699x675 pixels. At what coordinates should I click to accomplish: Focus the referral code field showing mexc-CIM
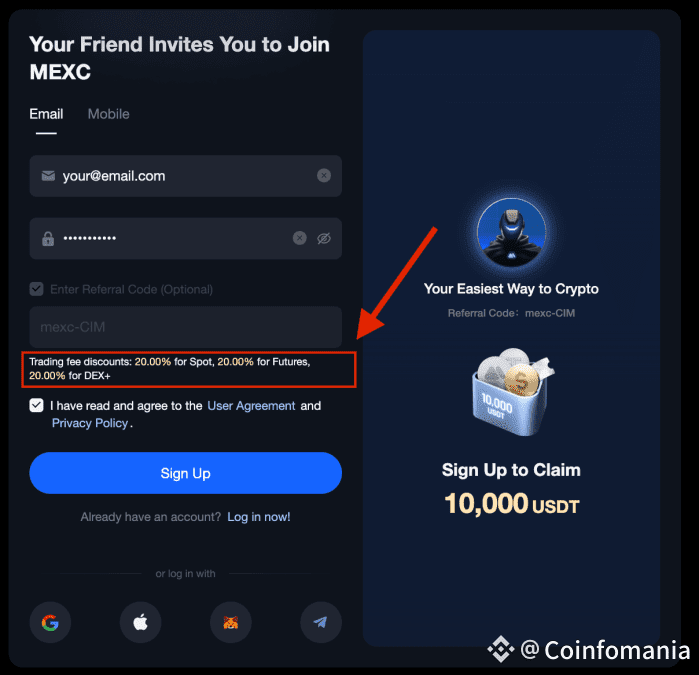(x=185, y=327)
